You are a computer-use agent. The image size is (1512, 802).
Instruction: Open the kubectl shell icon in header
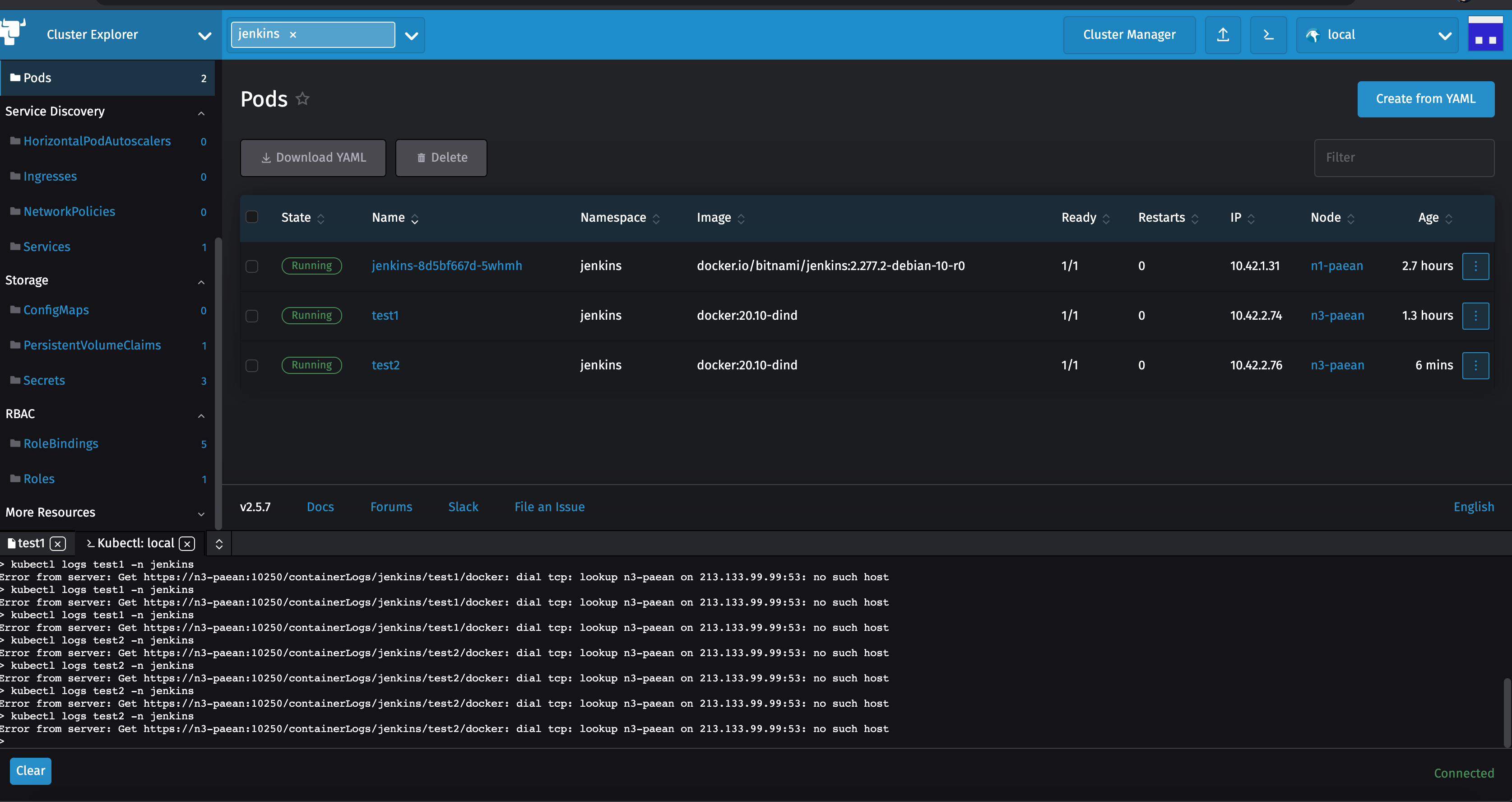coord(1268,35)
